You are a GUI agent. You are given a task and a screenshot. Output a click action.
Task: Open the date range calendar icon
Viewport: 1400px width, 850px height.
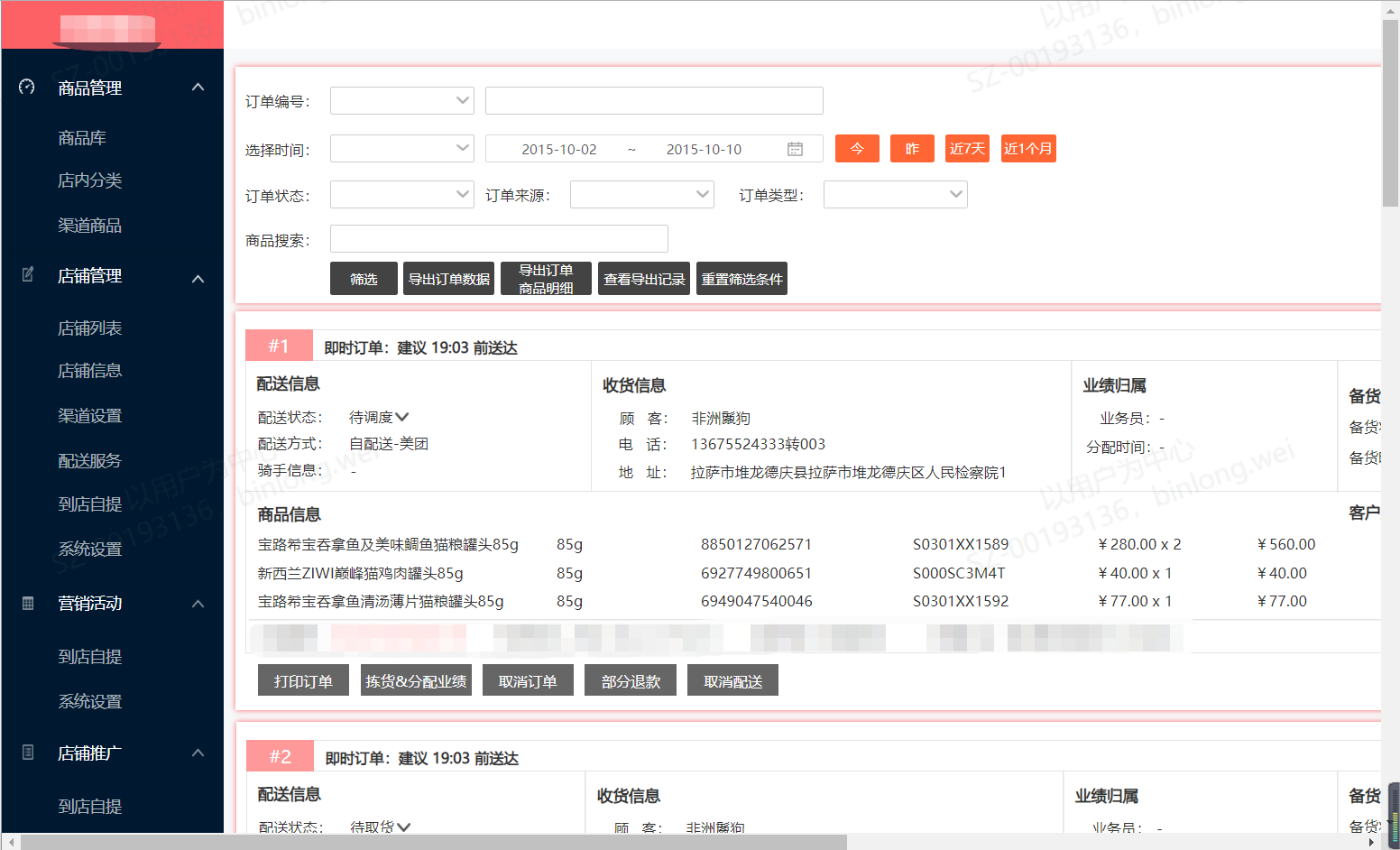pyautogui.click(x=795, y=149)
